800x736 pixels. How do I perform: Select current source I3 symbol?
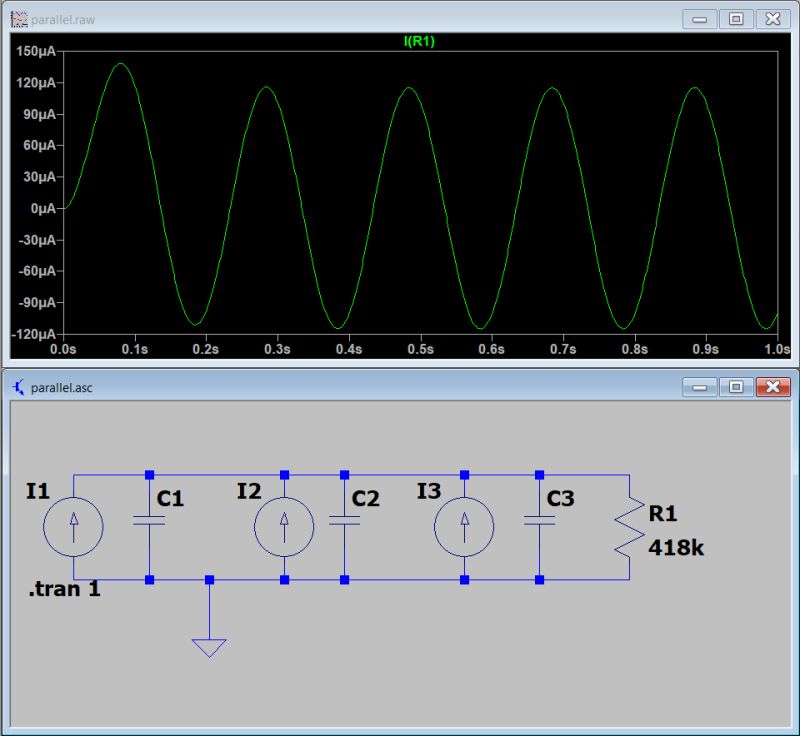point(463,525)
